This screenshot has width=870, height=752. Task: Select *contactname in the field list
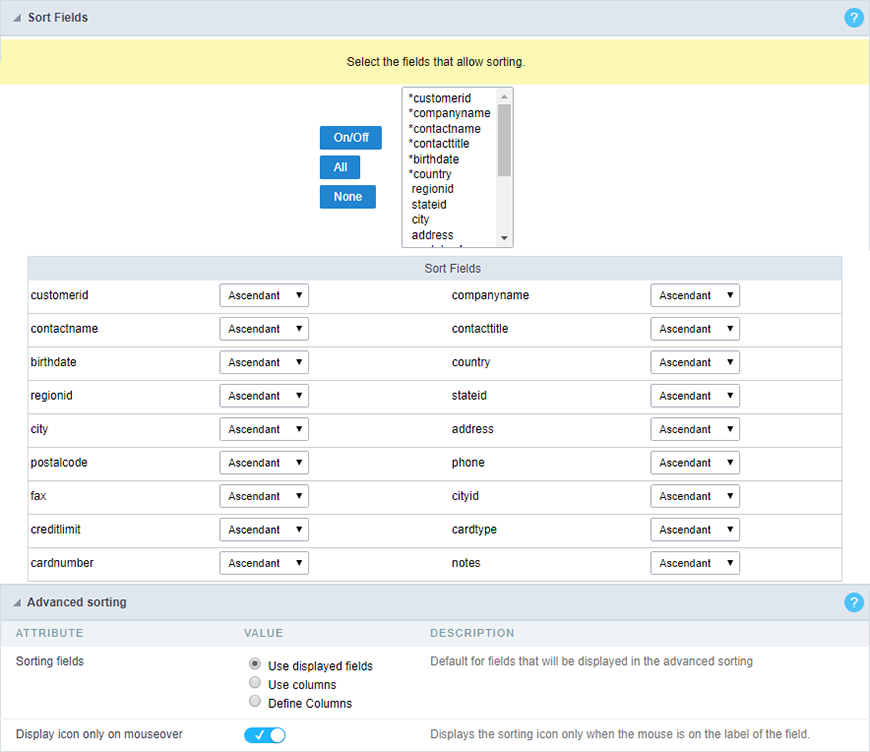(x=445, y=129)
